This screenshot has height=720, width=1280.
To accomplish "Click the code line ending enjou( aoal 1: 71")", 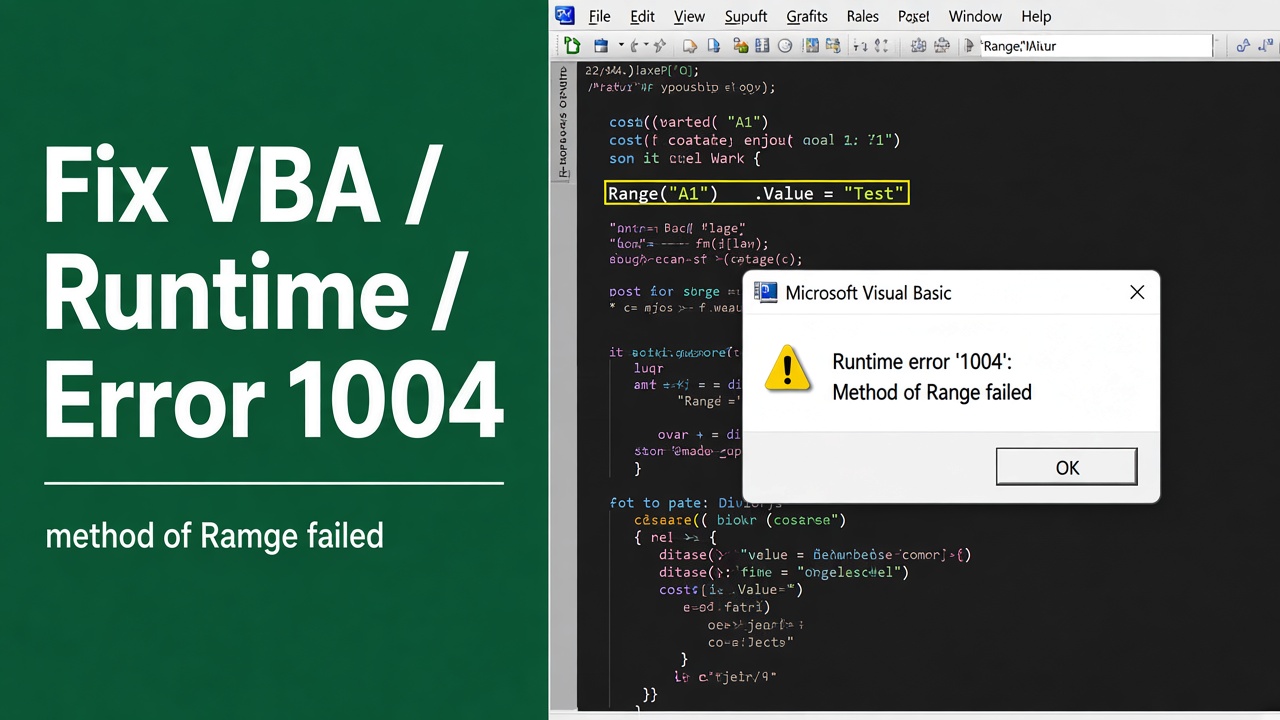I will (x=755, y=140).
